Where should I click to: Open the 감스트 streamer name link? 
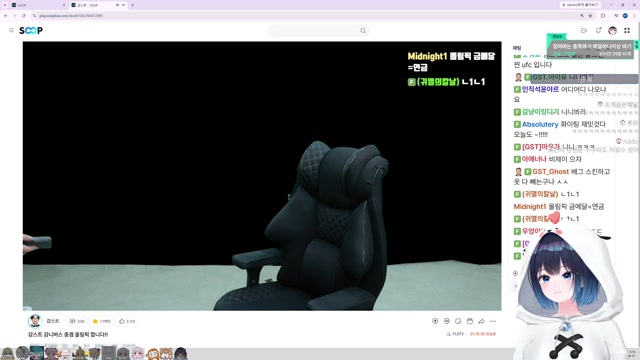pos(53,321)
